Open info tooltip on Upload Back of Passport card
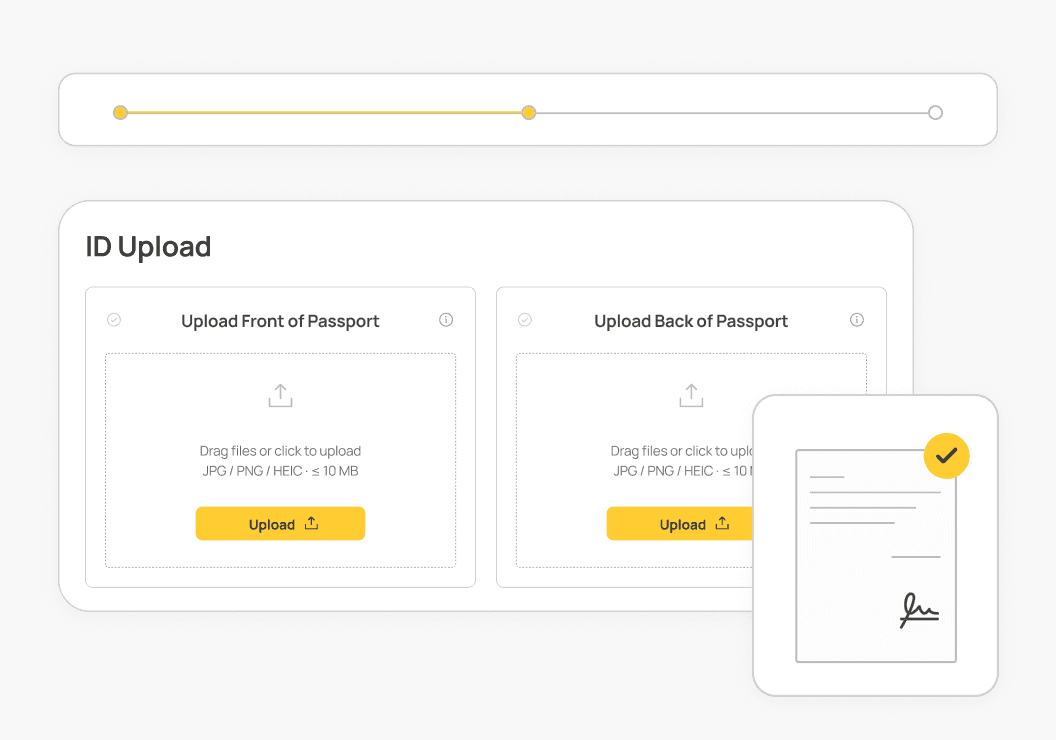 [857, 320]
